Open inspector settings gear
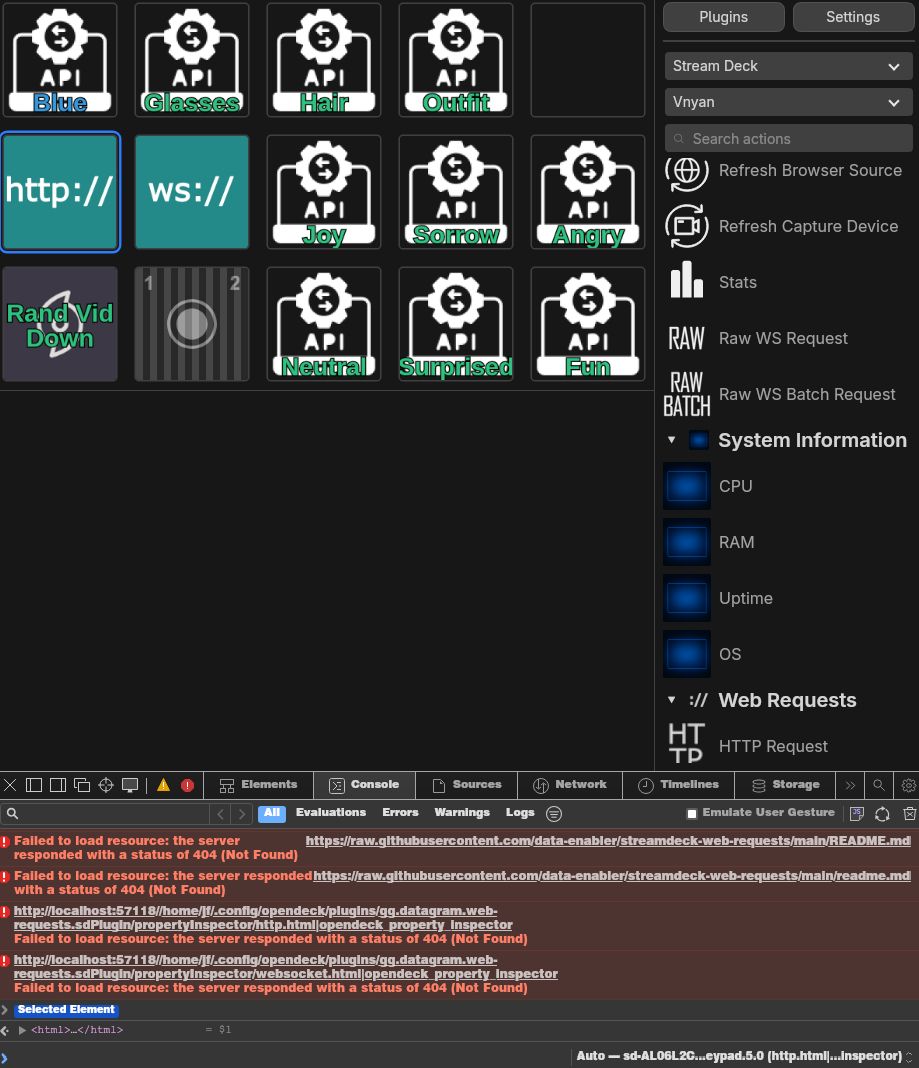 pyautogui.click(x=908, y=785)
